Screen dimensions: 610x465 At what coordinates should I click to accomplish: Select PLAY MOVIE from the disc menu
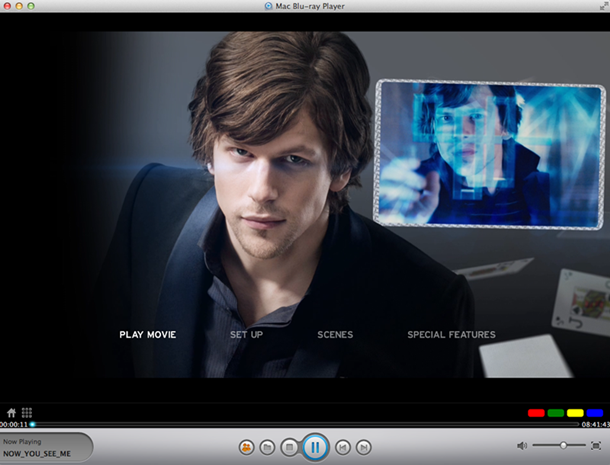tap(147, 335)
